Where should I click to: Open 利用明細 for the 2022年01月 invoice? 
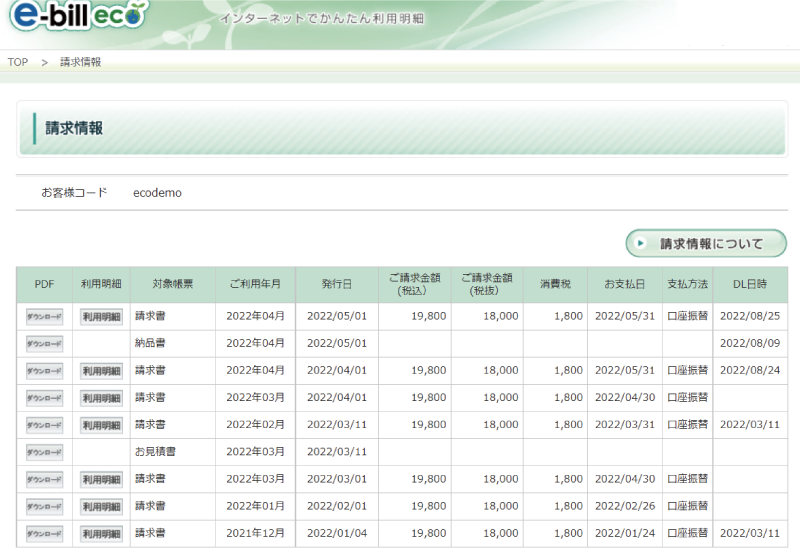(101, 506)
